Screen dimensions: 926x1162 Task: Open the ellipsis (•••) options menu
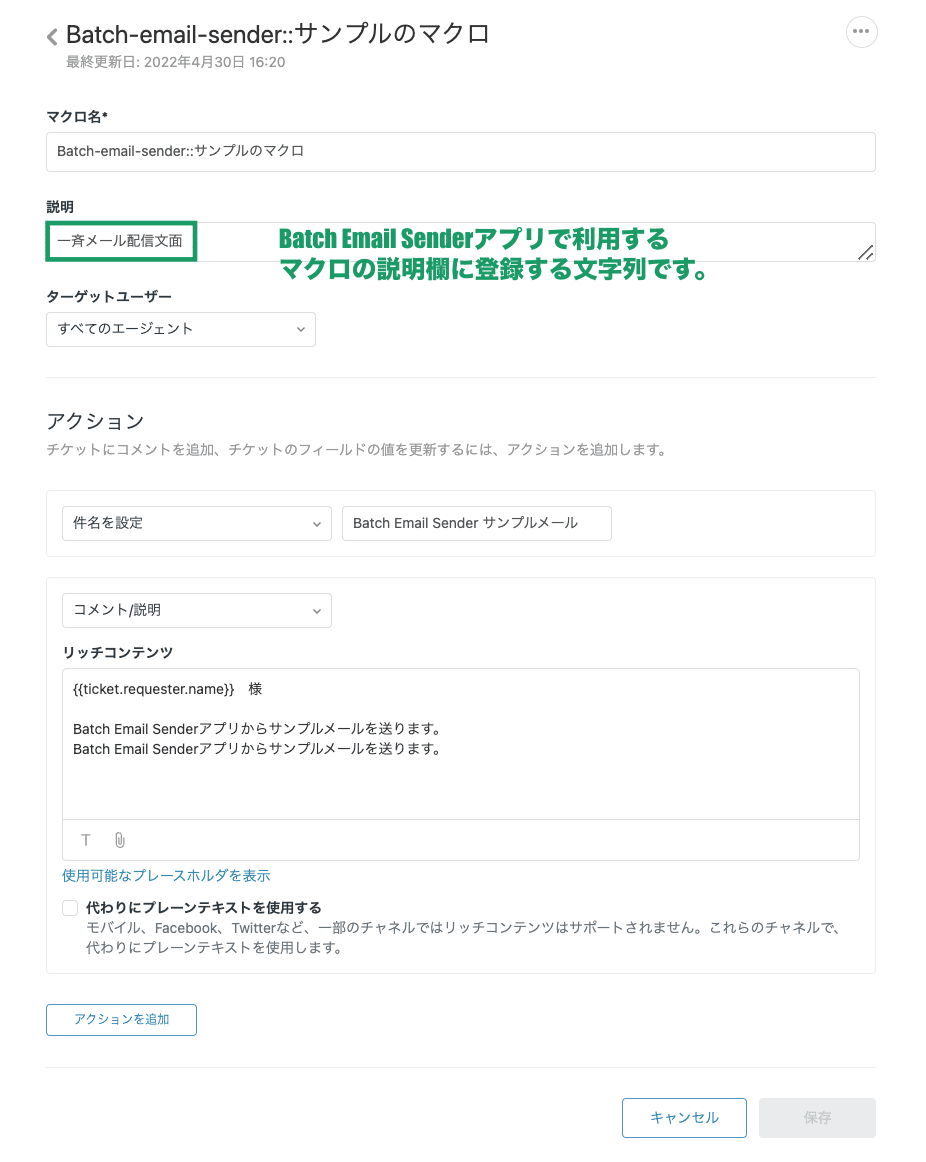[x=861, y=31]
